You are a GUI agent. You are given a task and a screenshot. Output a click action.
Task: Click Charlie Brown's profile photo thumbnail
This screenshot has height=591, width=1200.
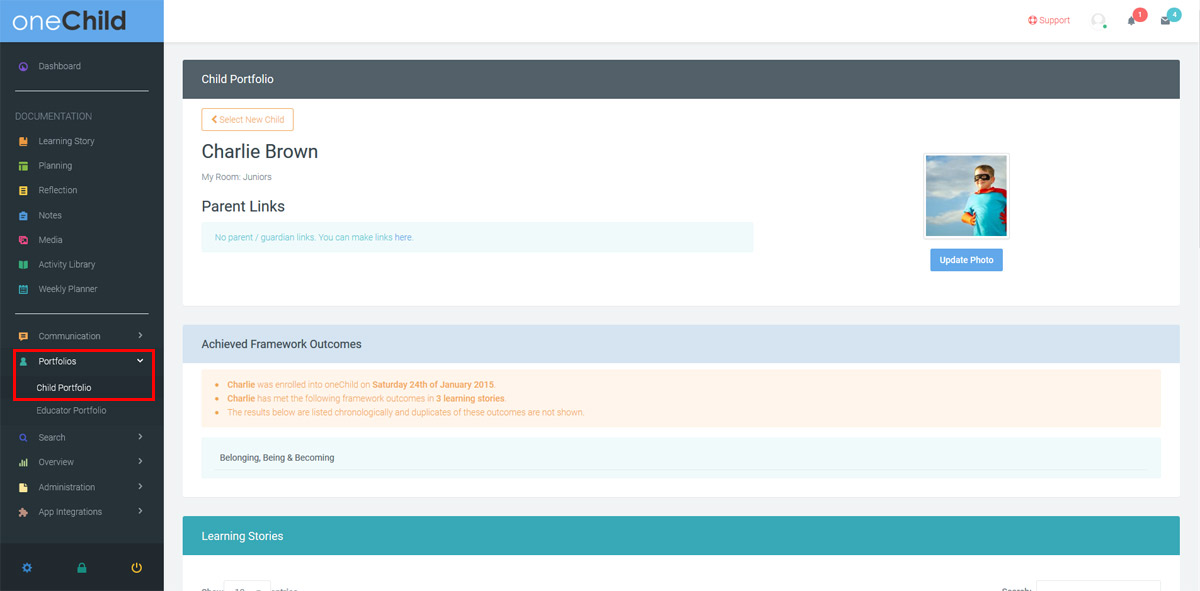(x=966, y=196)
